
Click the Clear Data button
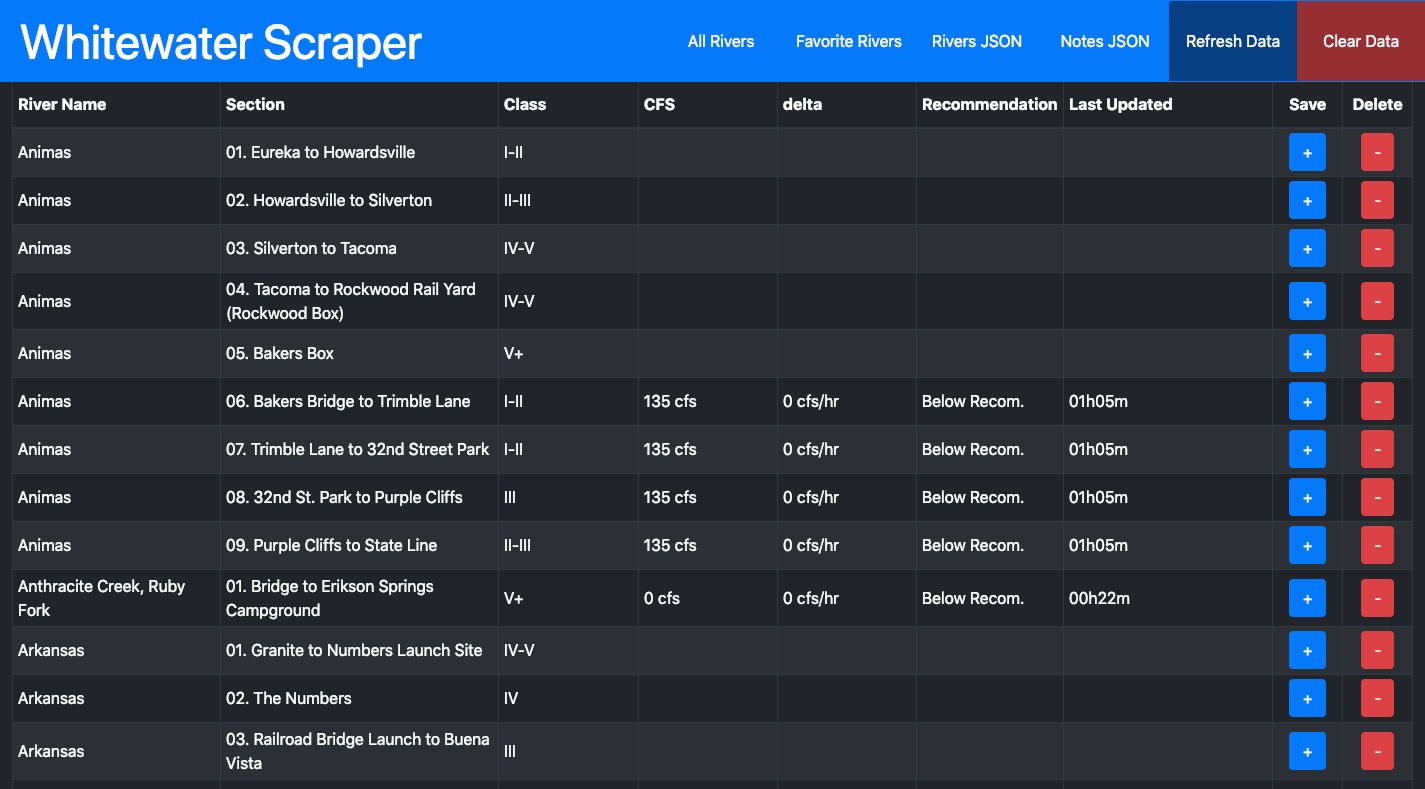[x=1361, y=41]
